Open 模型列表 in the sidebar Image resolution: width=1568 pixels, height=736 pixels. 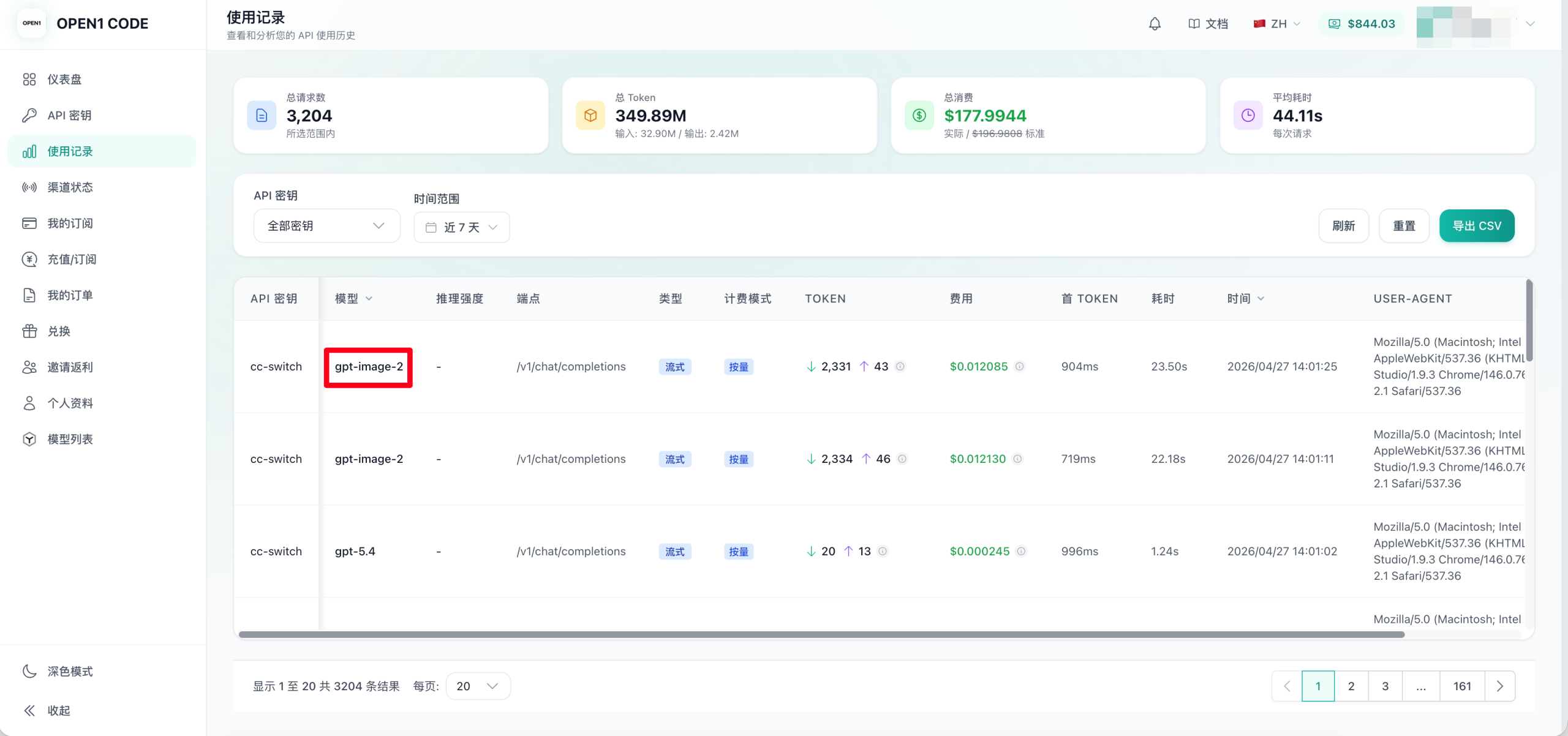70,439
